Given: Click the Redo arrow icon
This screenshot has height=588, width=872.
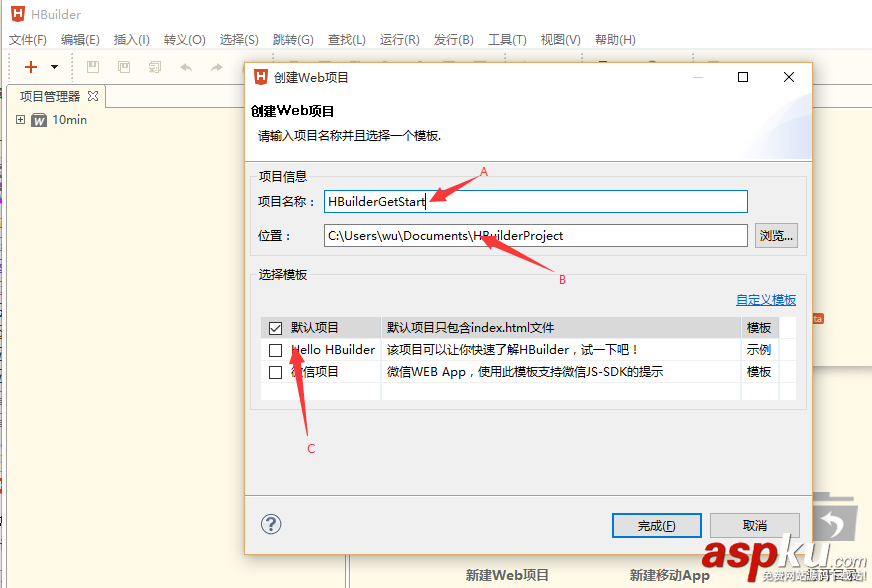Looking at the screenshot, I should point(217,67).
